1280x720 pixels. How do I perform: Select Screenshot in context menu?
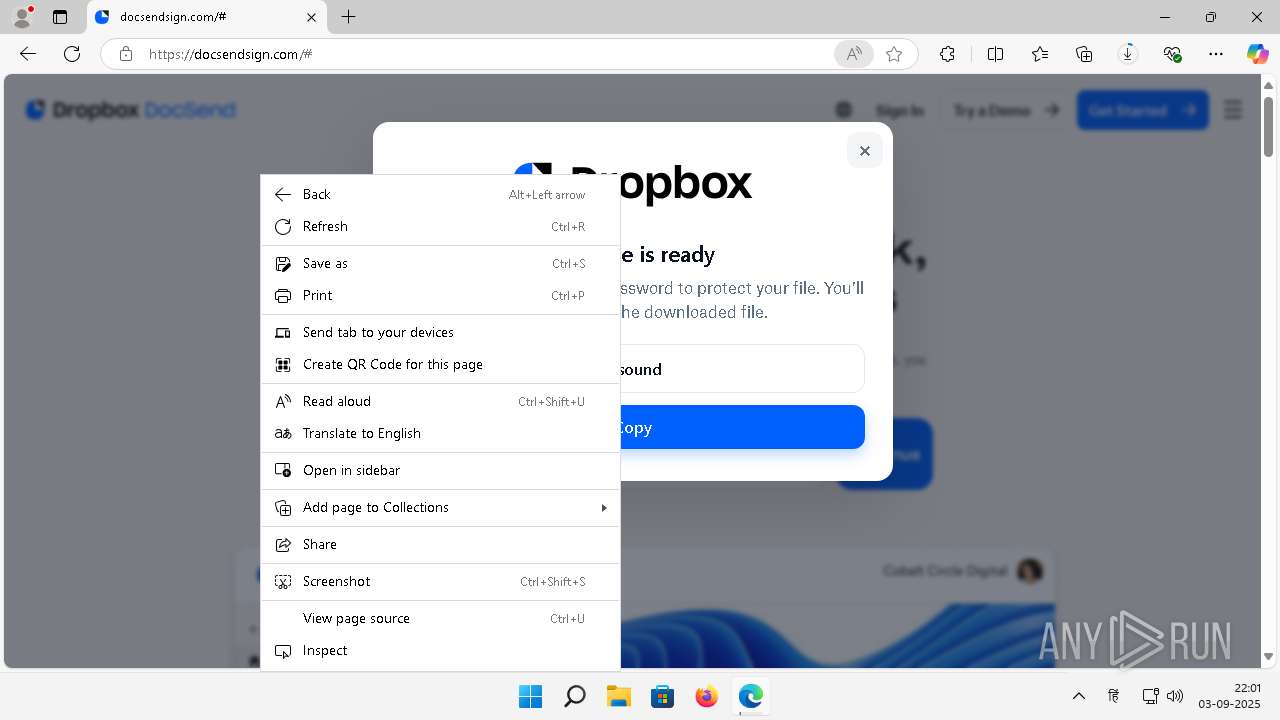click(x=440, y=581)
